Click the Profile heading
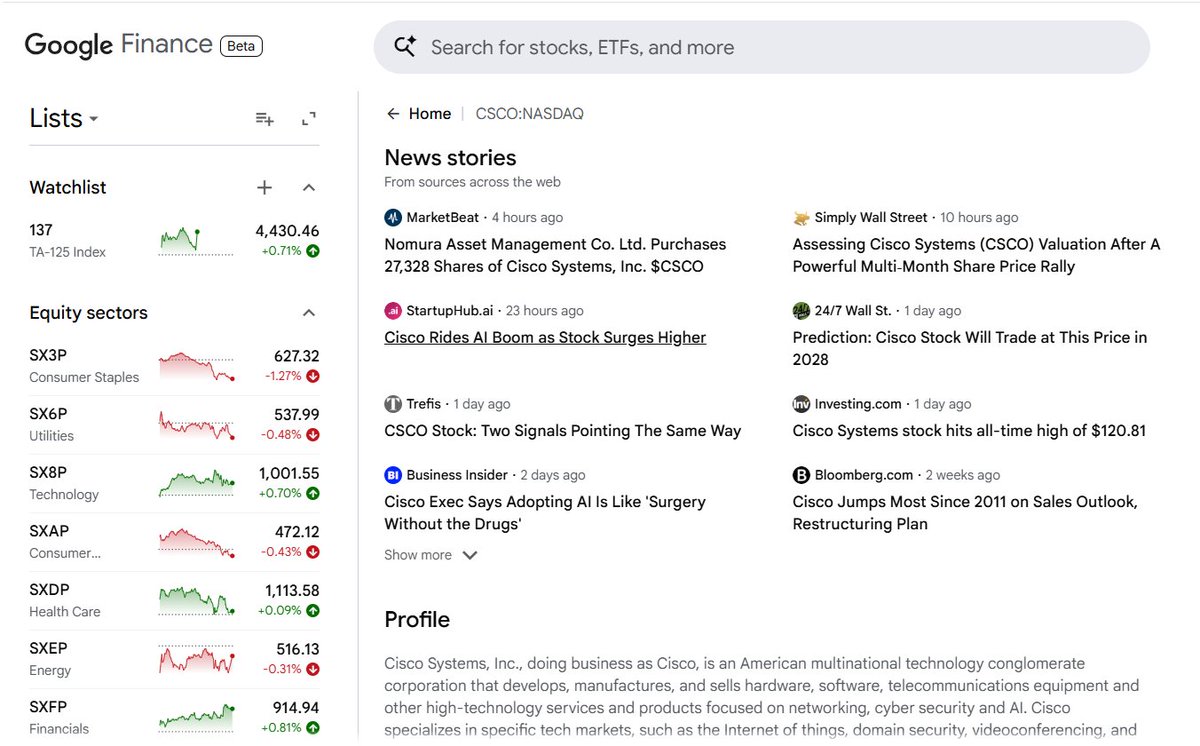 coord(417,620)
